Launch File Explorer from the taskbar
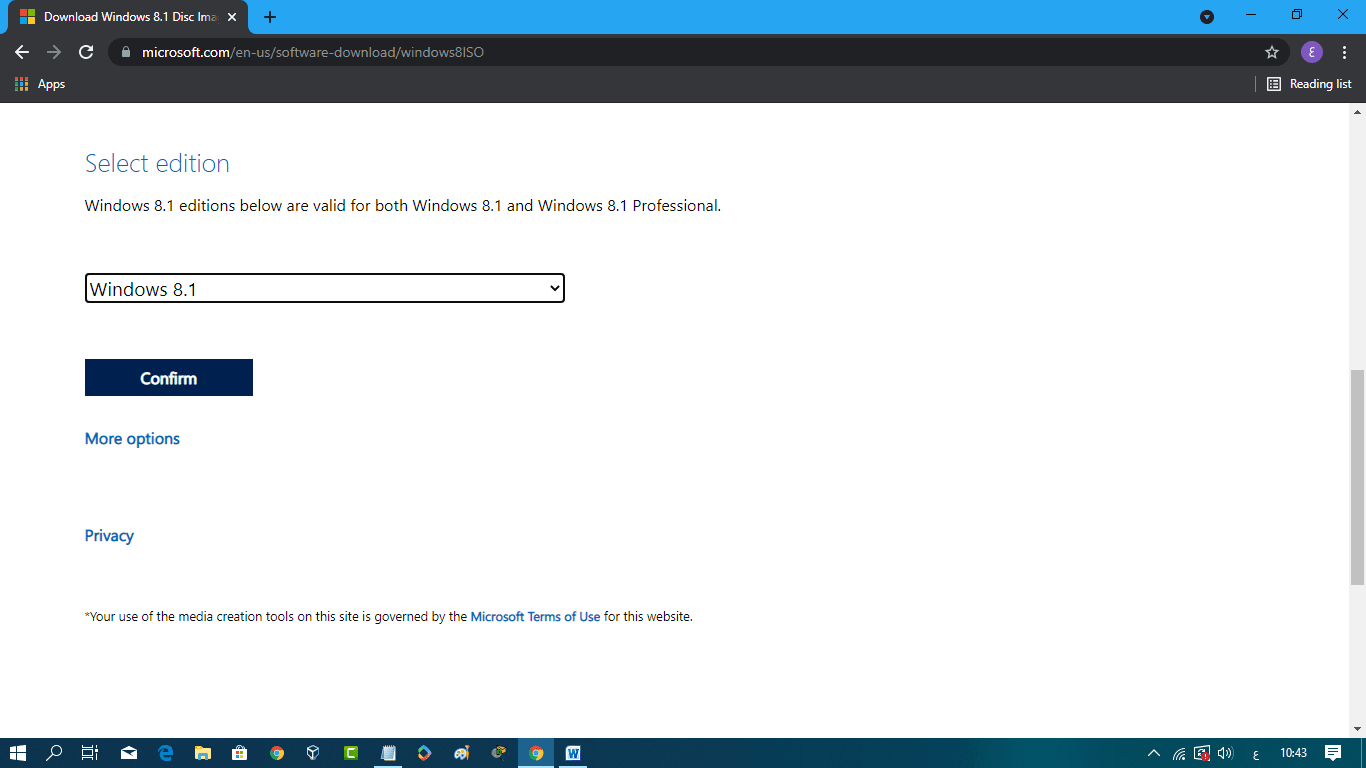This screenshot has height=768, width=1366. pos(203,753)
